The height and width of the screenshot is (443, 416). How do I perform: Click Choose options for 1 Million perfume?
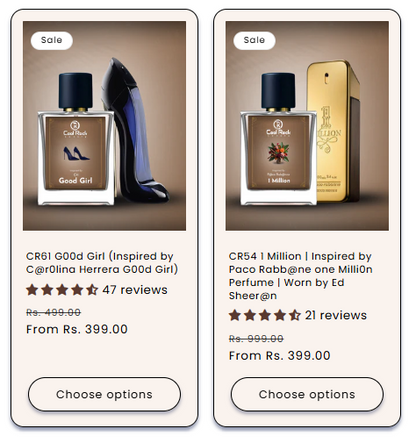point(307,394)
